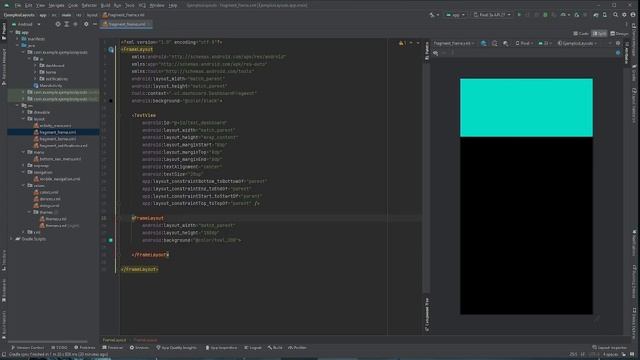The image size is (640, 360).
Task: Collapse the java folder
Action: click(x=18, y=46)
